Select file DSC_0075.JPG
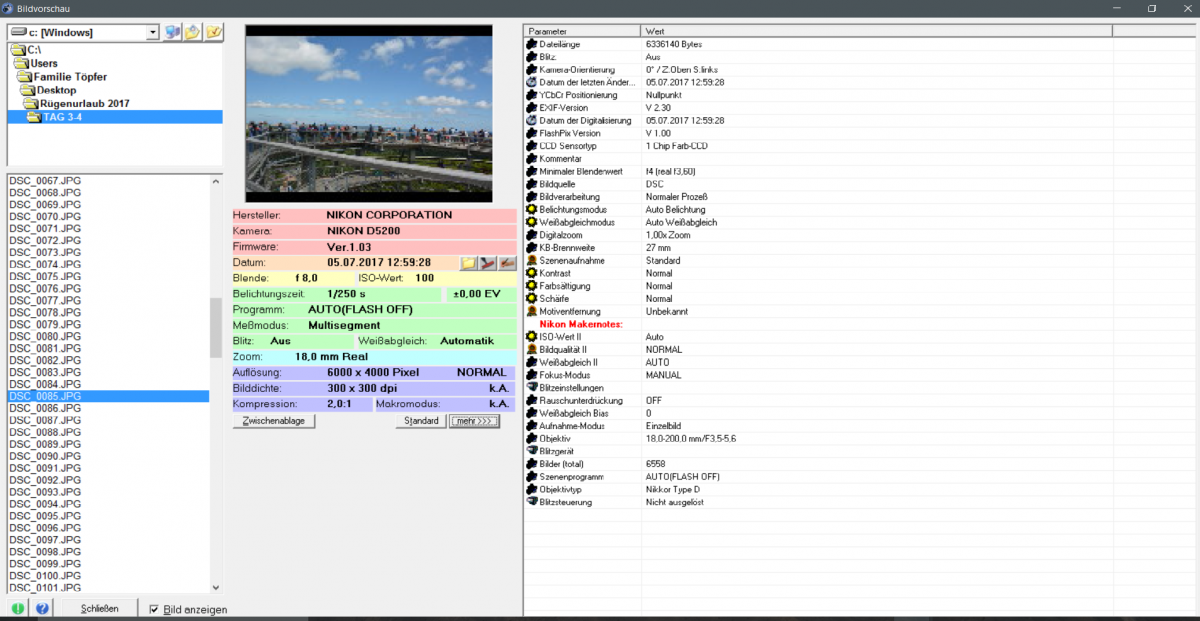Image resolution: width=1200 pixels, height=621 pixels. [x=46, y=276]
